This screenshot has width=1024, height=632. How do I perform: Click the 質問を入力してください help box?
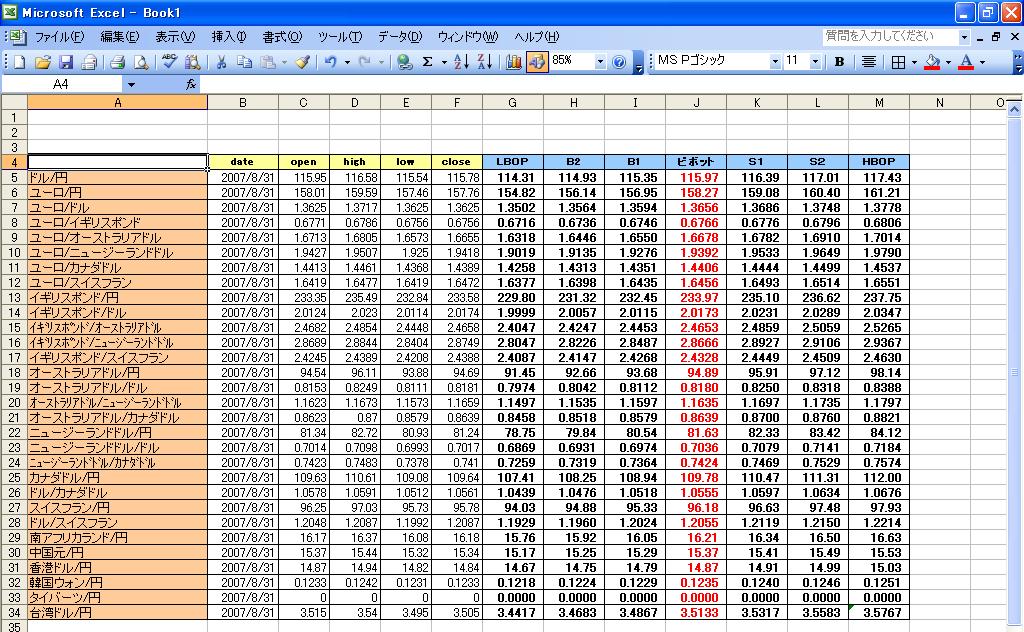889,37
